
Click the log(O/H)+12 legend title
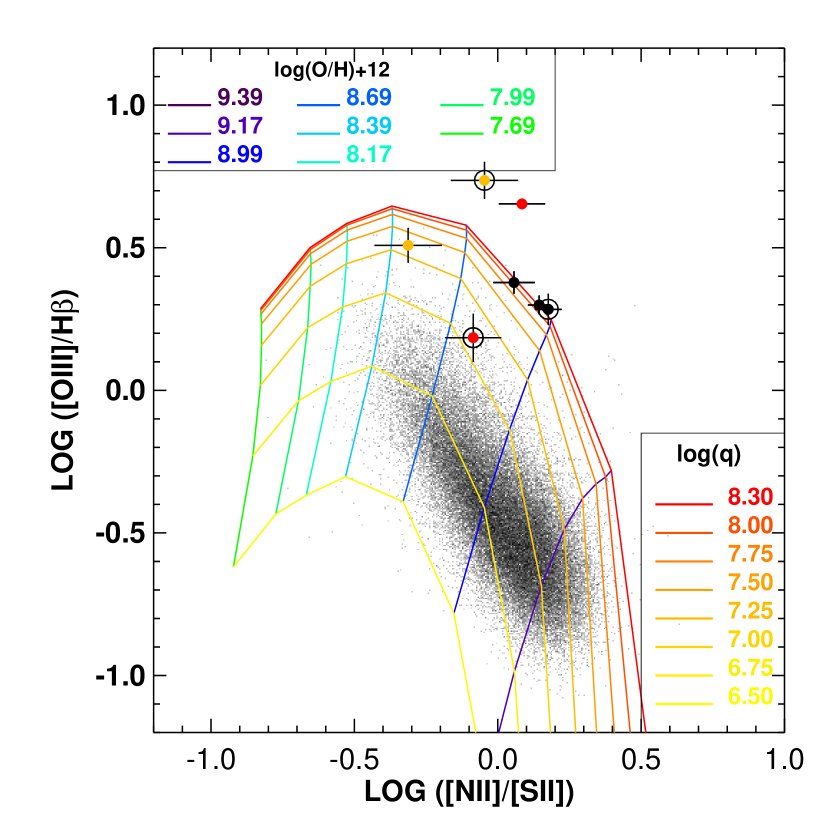point(332,70)
